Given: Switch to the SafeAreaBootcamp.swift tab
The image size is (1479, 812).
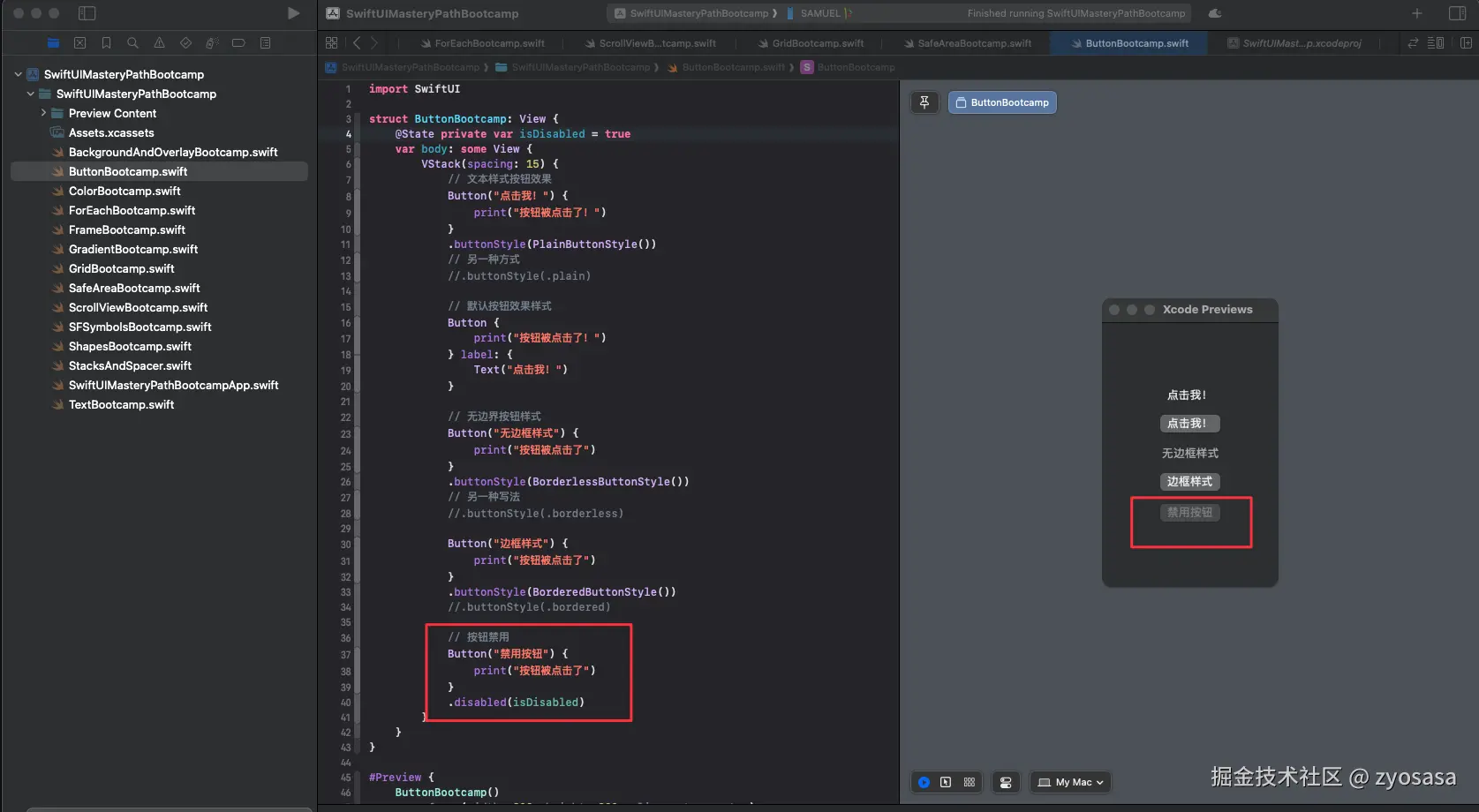Looking at the screenshot, I should click(x=973, y=43).
